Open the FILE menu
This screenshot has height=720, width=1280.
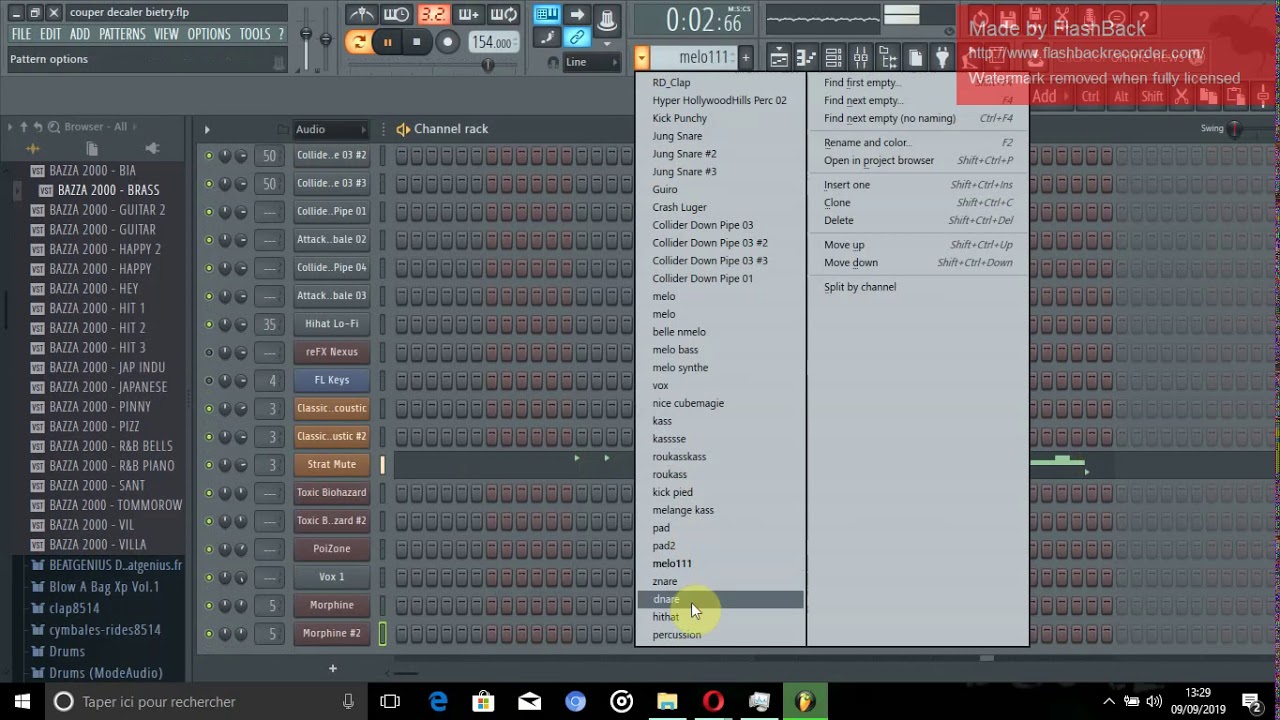[21, 34]
